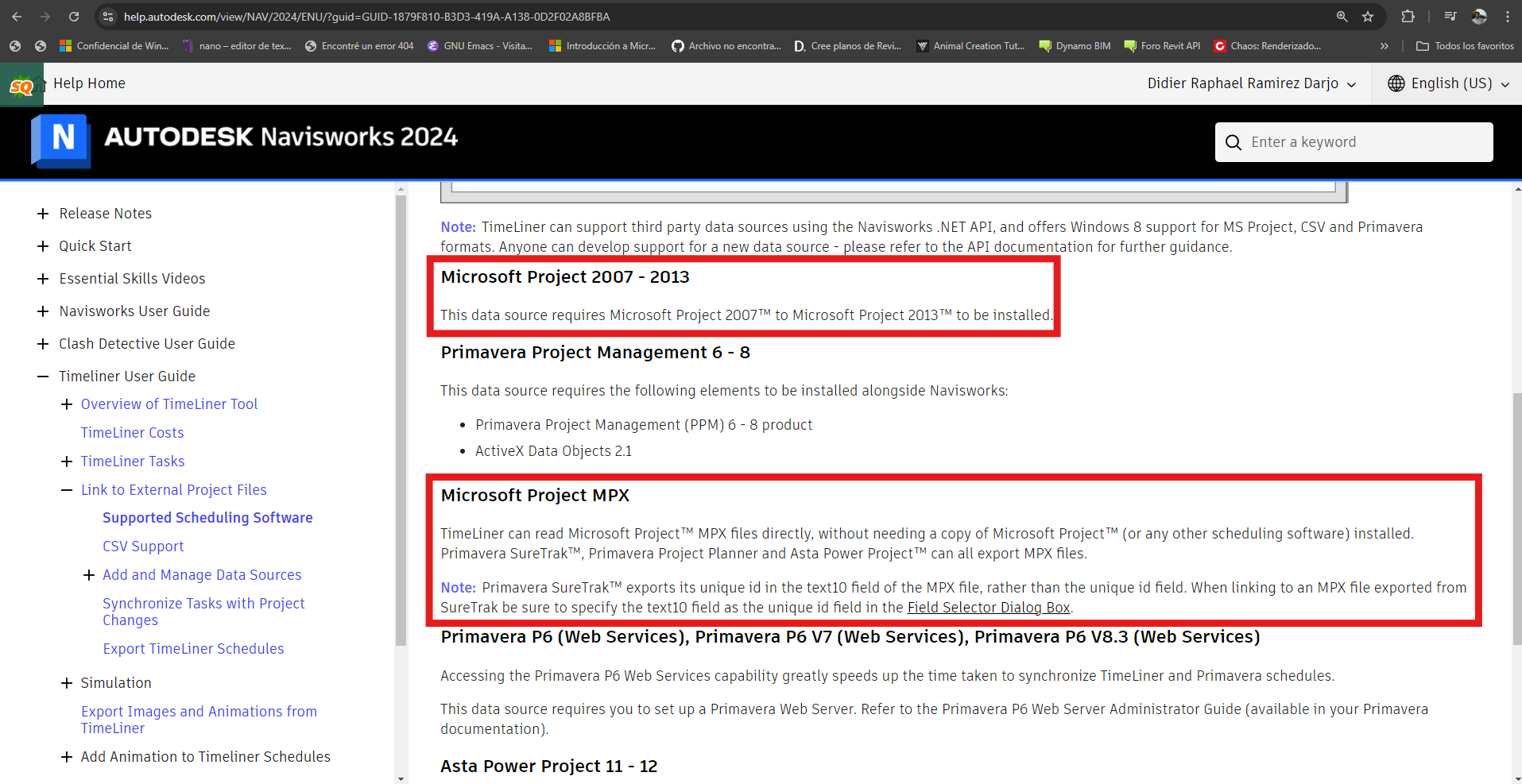Click inside the Enter a keyword field
The width and height of the screenshot is (1522, 784).
point(1351,142)
